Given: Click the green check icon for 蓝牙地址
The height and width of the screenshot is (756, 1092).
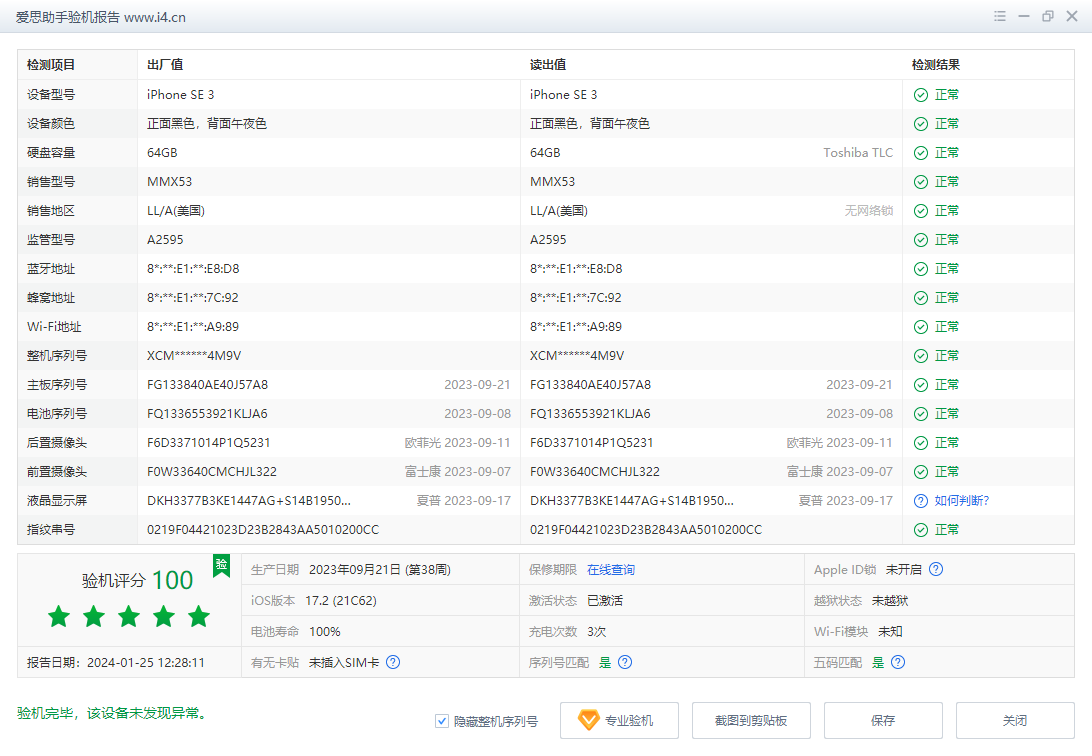Looking at the screenshot, I should point(921,269).
